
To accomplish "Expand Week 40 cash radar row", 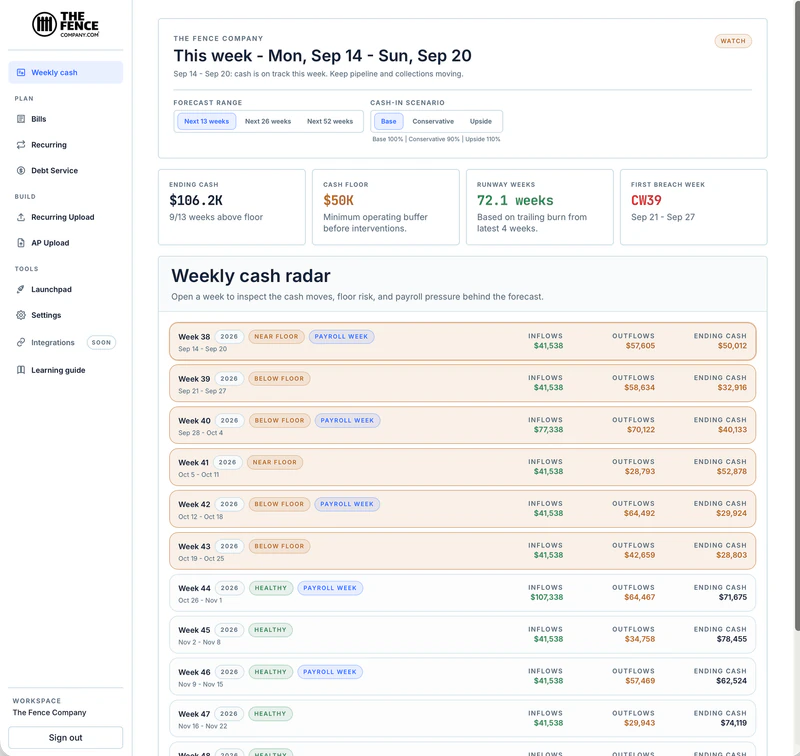I will coord(462,425).
